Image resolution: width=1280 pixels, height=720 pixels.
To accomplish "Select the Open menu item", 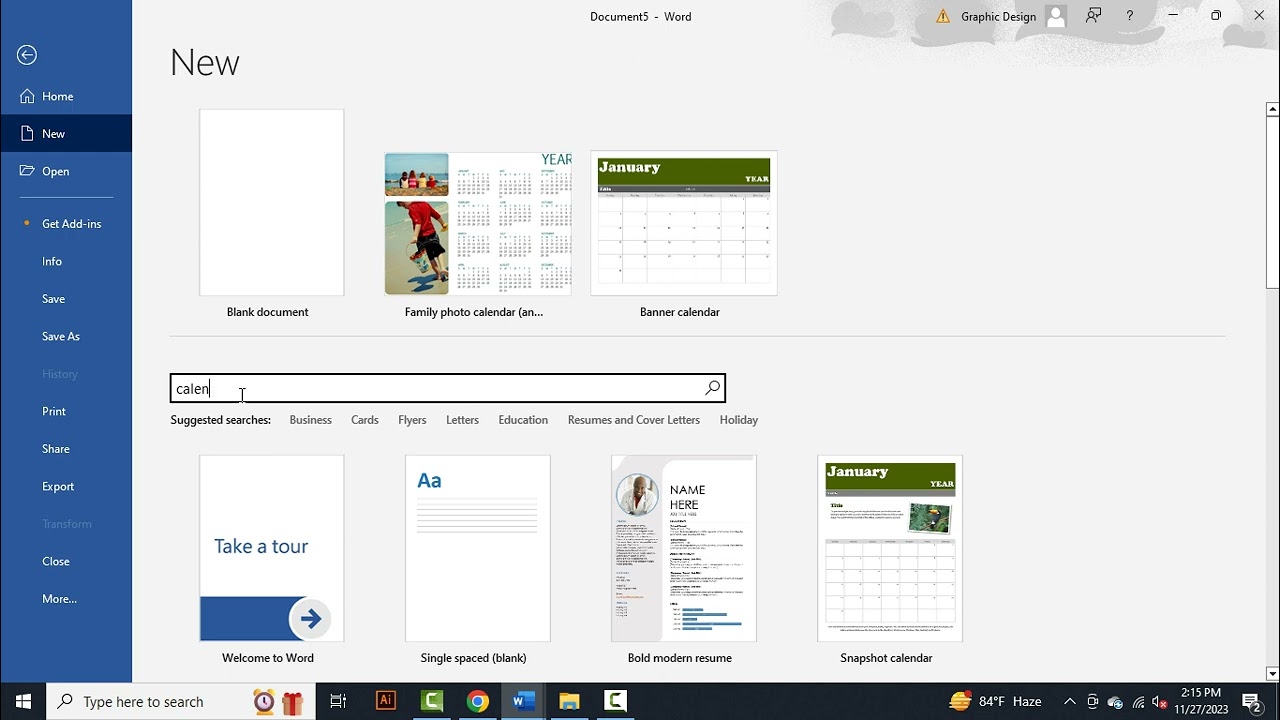I will point(66,171).
